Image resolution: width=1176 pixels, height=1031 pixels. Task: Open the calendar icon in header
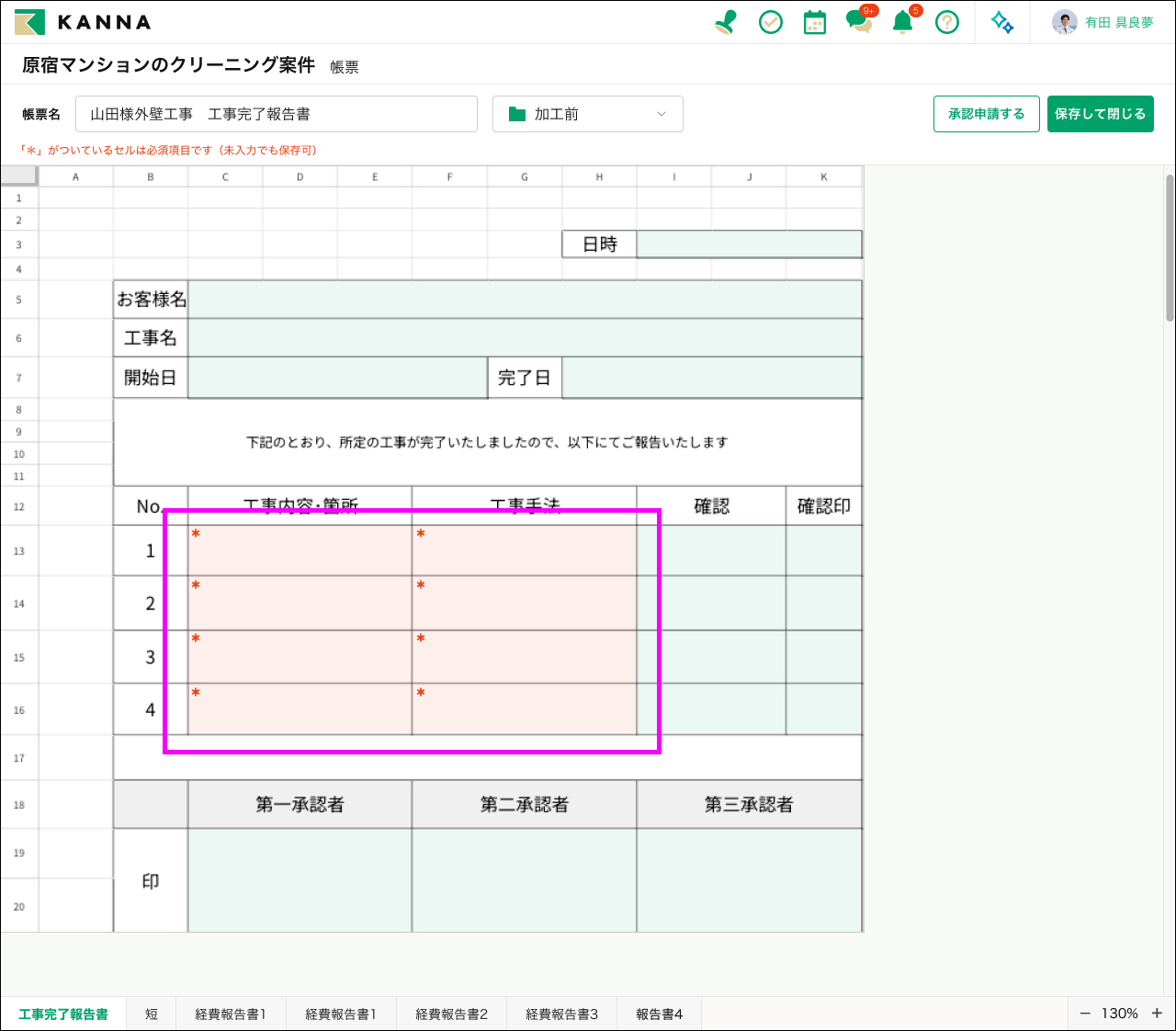(814, 22)
